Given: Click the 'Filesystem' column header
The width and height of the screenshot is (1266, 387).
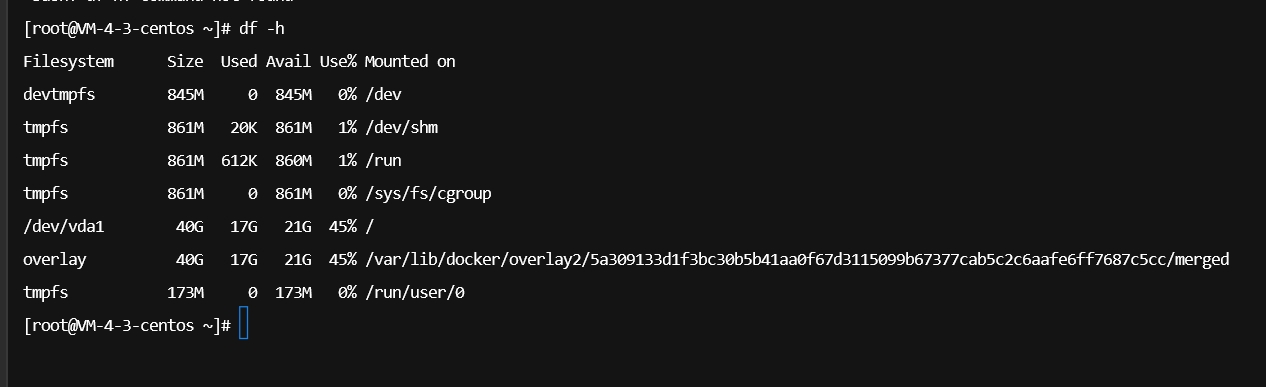Looking at the screenshot, I should coord(68,62).
